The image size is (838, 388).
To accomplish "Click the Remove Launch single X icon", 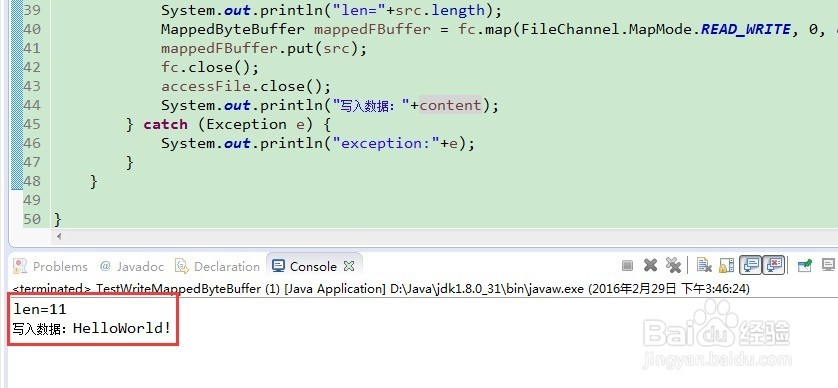I will [x=650, y=265].
